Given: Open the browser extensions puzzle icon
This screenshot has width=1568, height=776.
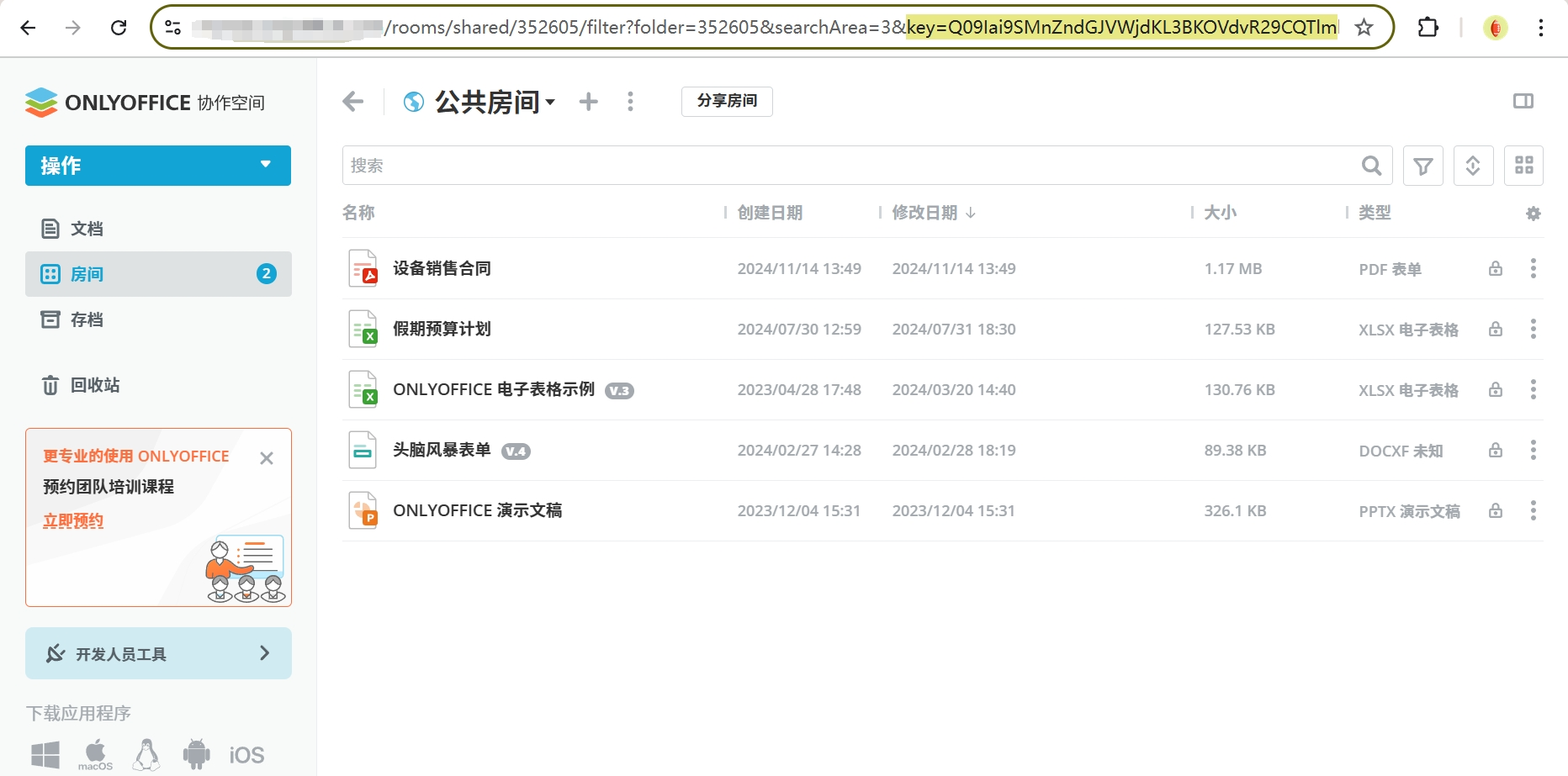Looking at the screenshot, I should pos(1428,28).
